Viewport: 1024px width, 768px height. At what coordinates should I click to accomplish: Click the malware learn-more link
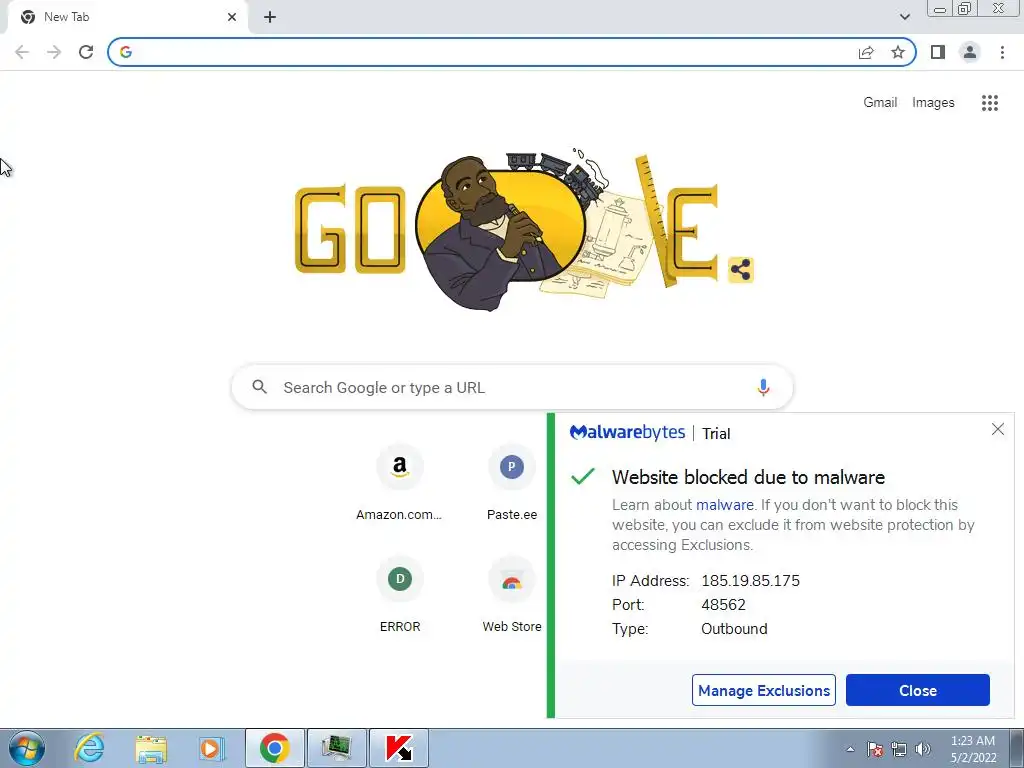[x=724, y=505]
